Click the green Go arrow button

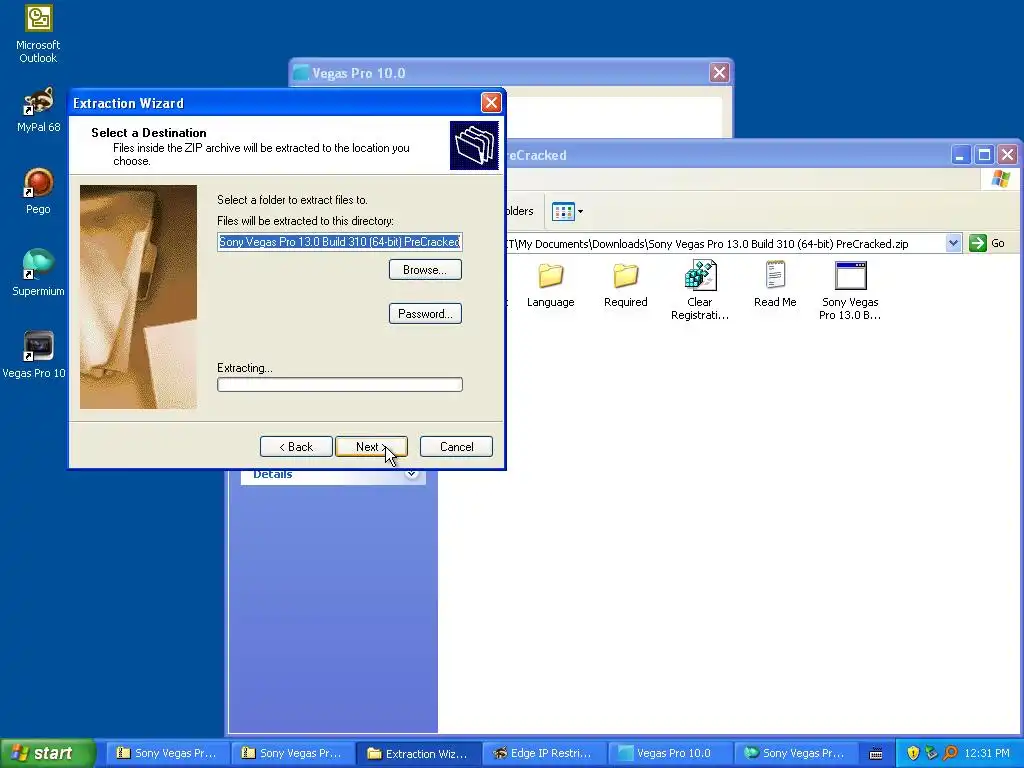[x=978, y=244]
